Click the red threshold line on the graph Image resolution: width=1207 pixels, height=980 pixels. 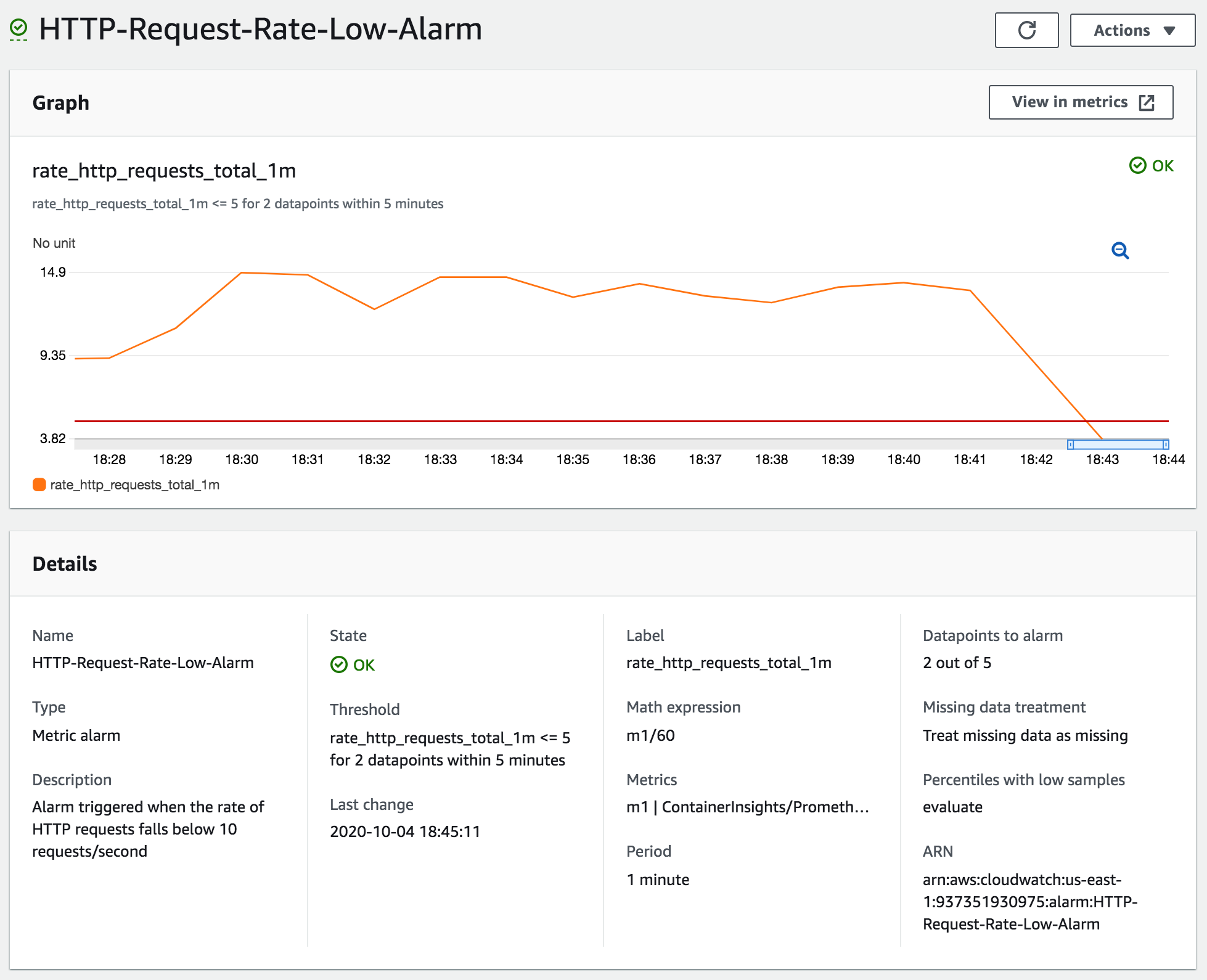[555, 421]
